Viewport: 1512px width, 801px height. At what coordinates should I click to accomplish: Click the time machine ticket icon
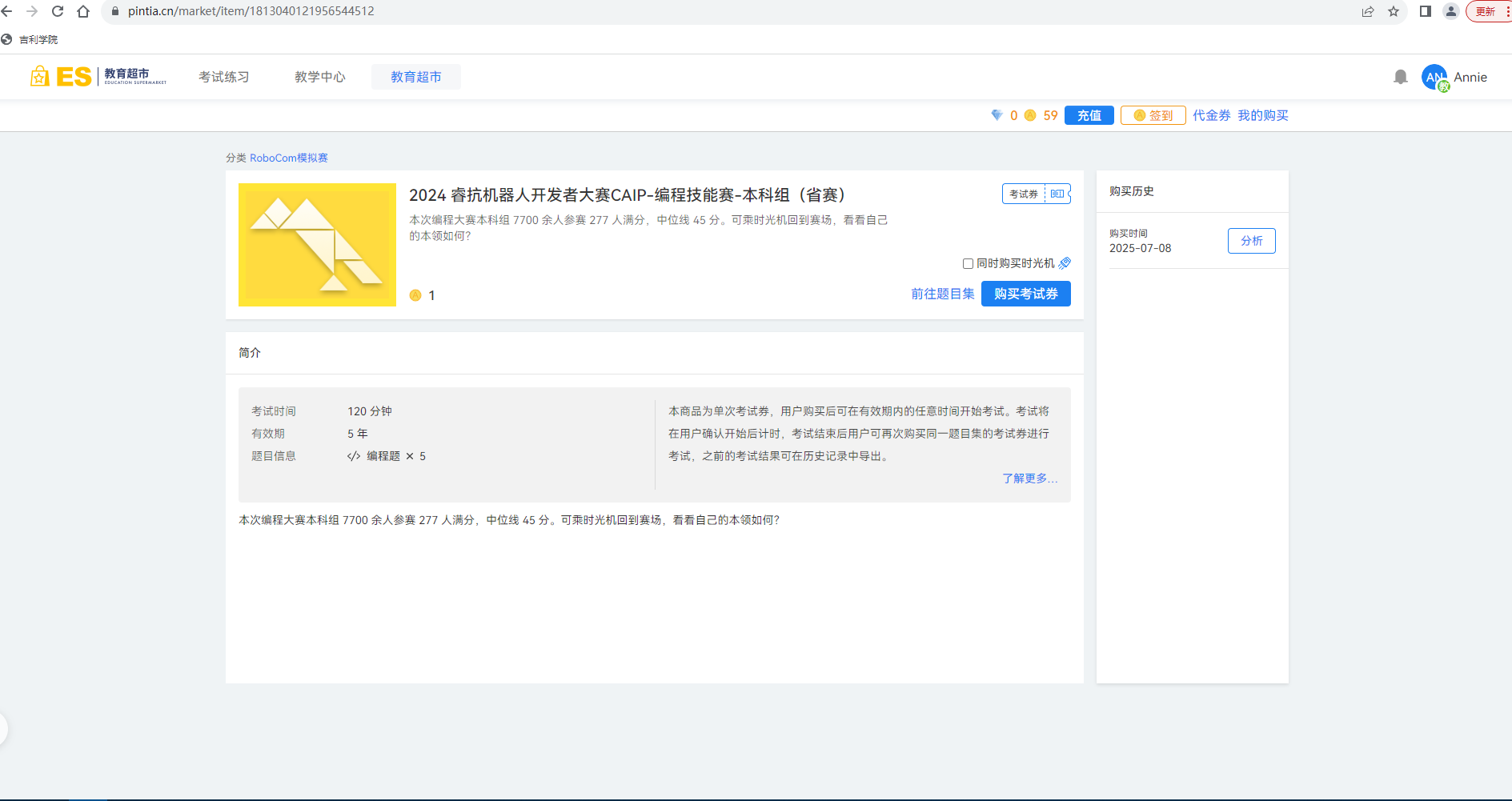(x=1065, y=263)
